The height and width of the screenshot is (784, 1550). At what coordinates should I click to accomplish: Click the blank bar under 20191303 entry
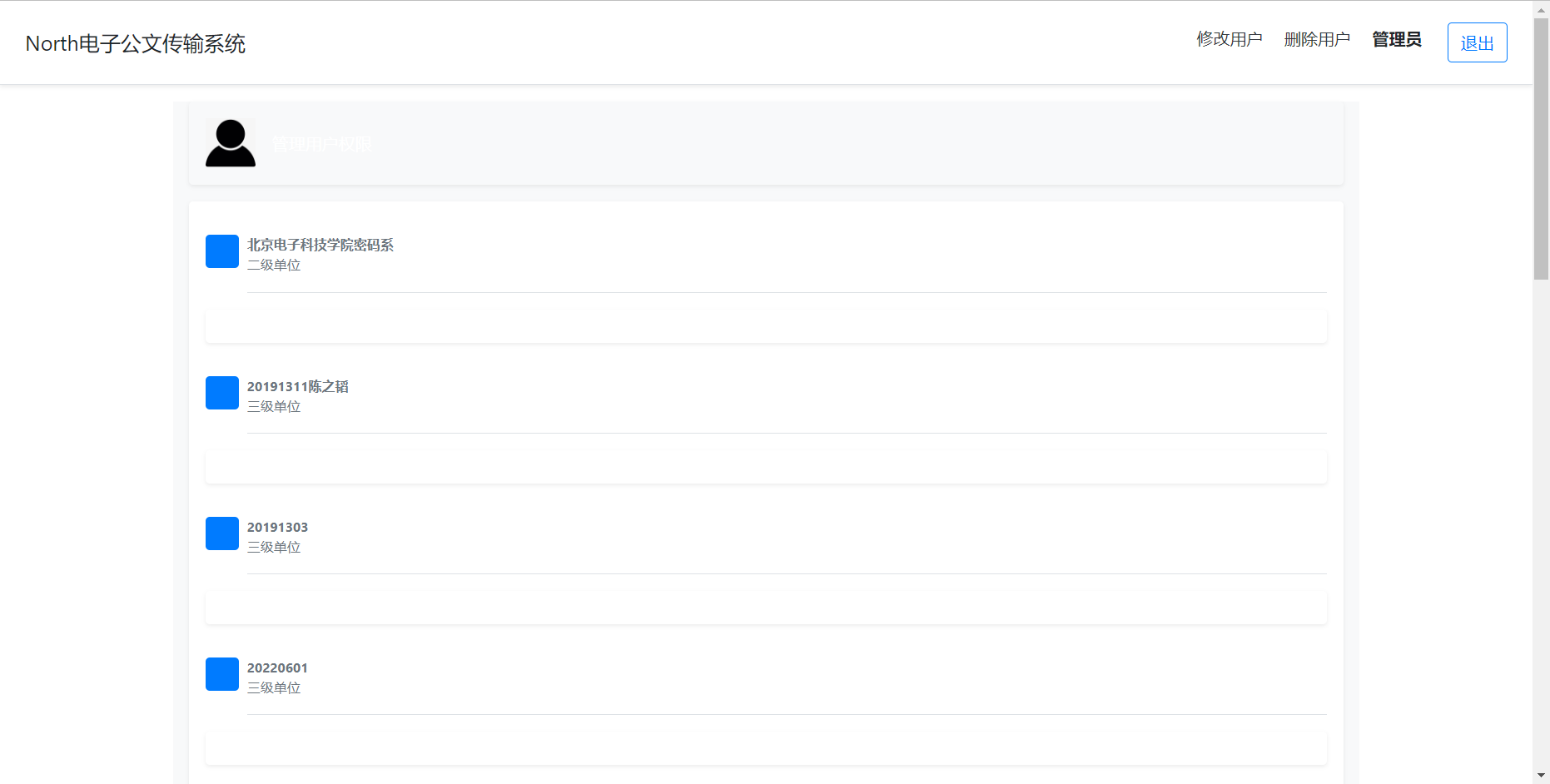pos(766,608)
